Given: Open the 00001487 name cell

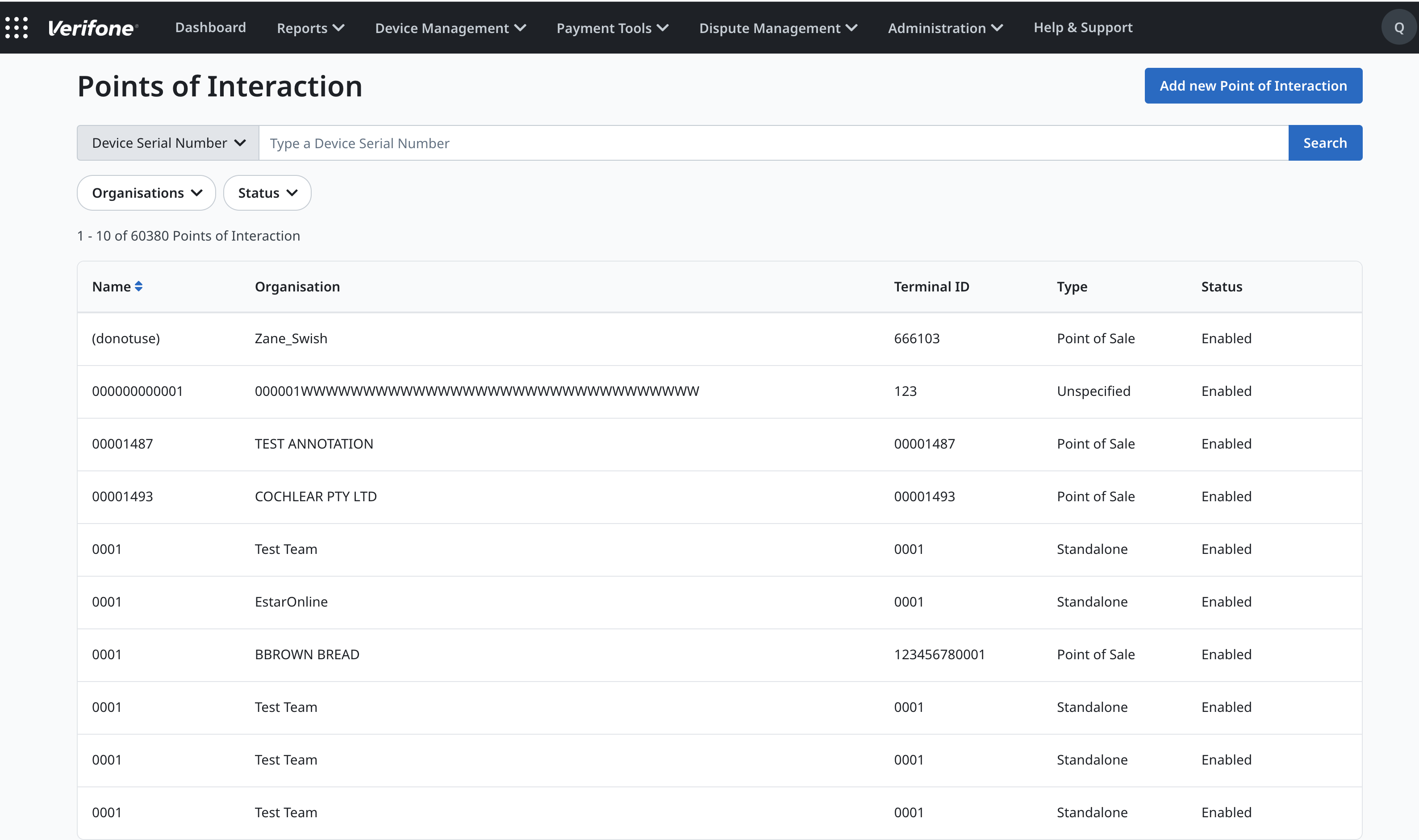Looking at the screenshot, I should (x=122, y=444).
